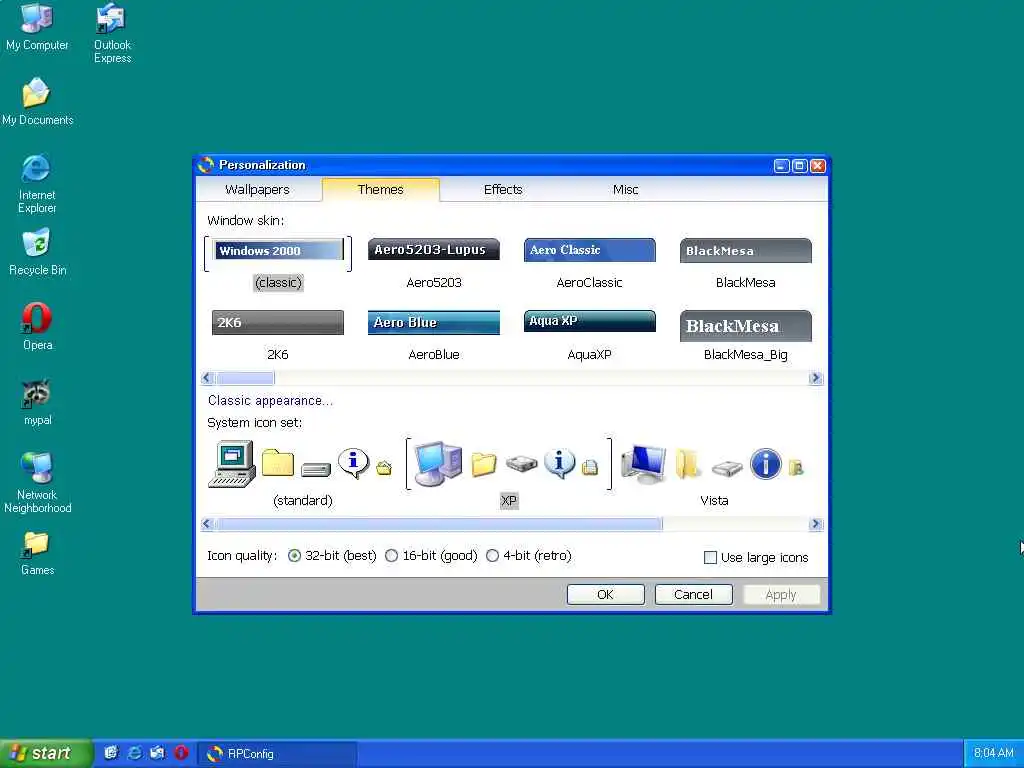
Task: Open Outlook Express from quick launch
Action: point(157,753)
